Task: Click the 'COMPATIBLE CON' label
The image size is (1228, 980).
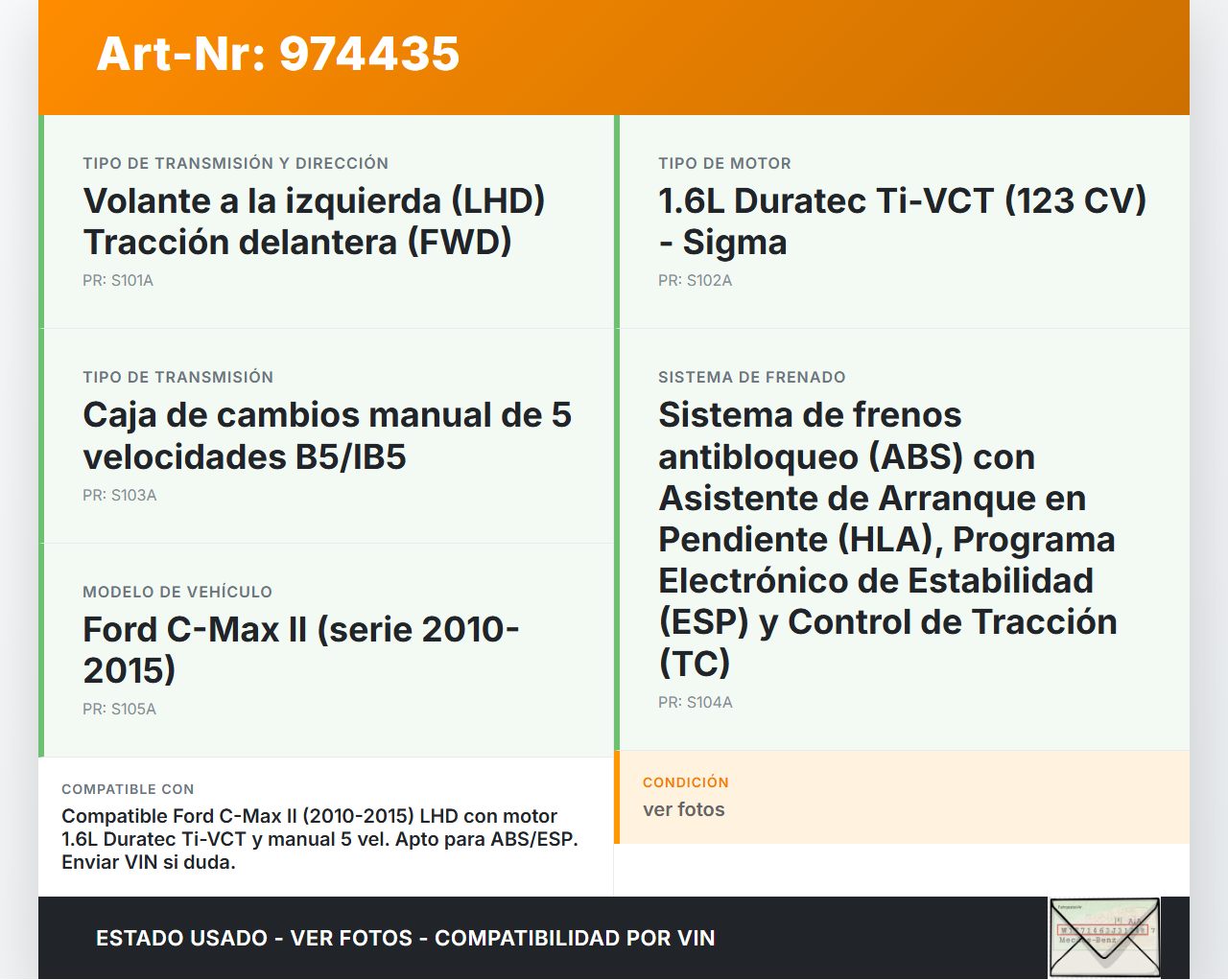Action: coord(128,789)
